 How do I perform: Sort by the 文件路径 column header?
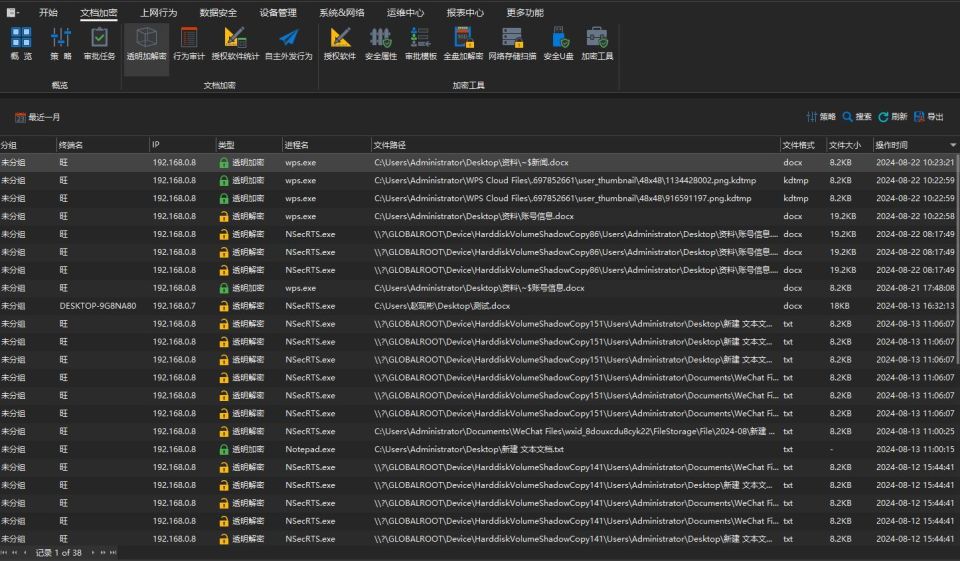point(576,145)
